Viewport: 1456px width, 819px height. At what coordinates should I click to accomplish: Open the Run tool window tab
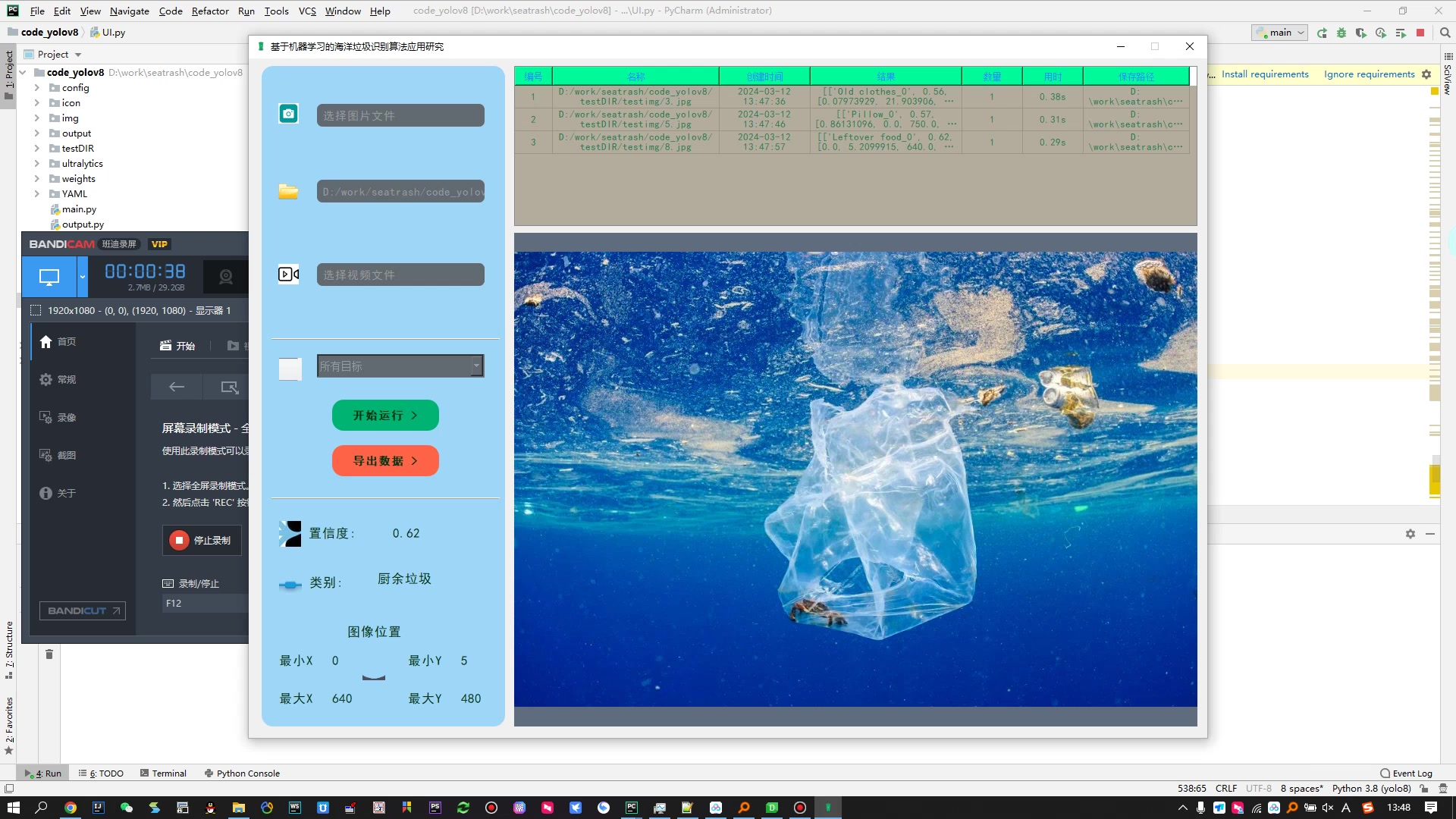43,774
